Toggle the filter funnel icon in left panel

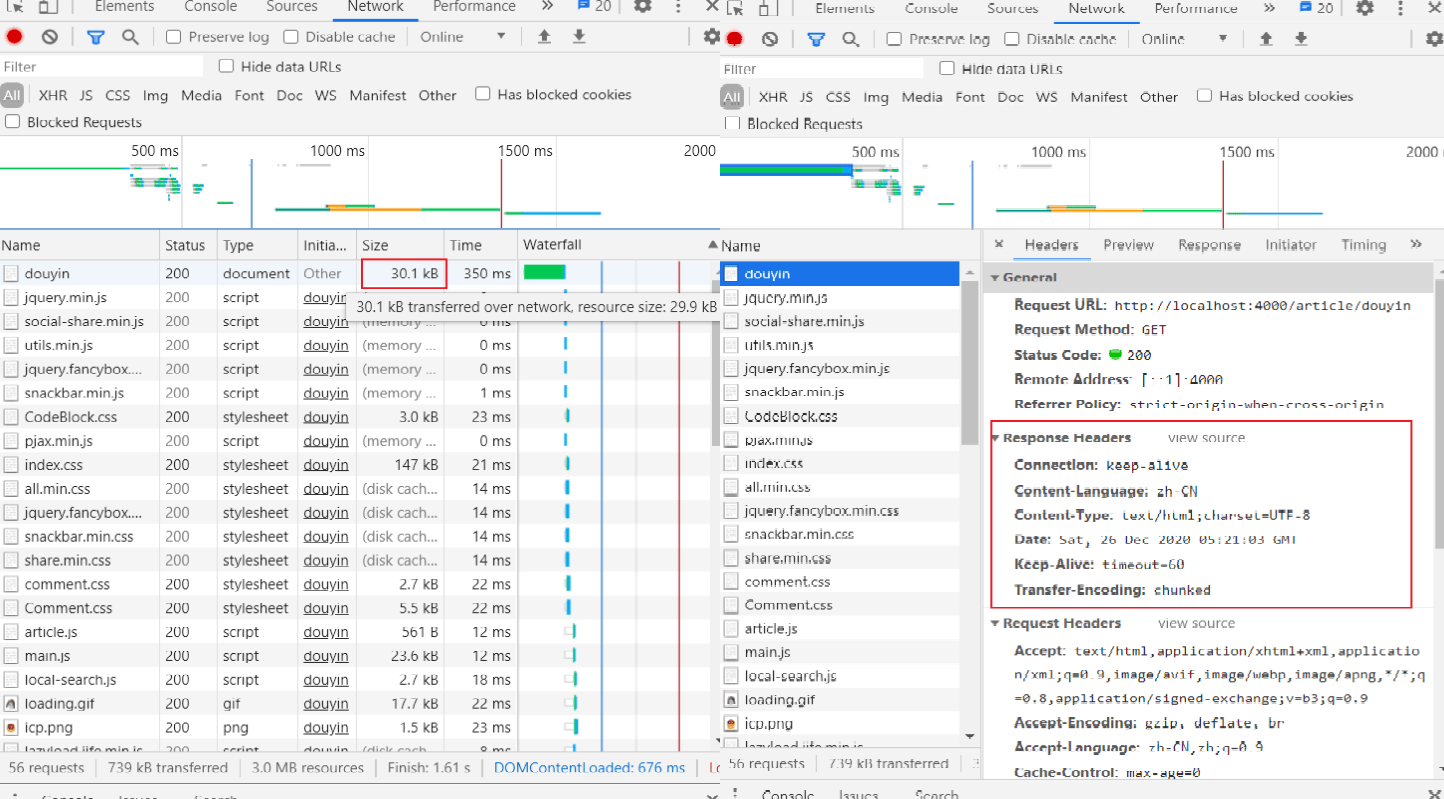pos(95,37)
